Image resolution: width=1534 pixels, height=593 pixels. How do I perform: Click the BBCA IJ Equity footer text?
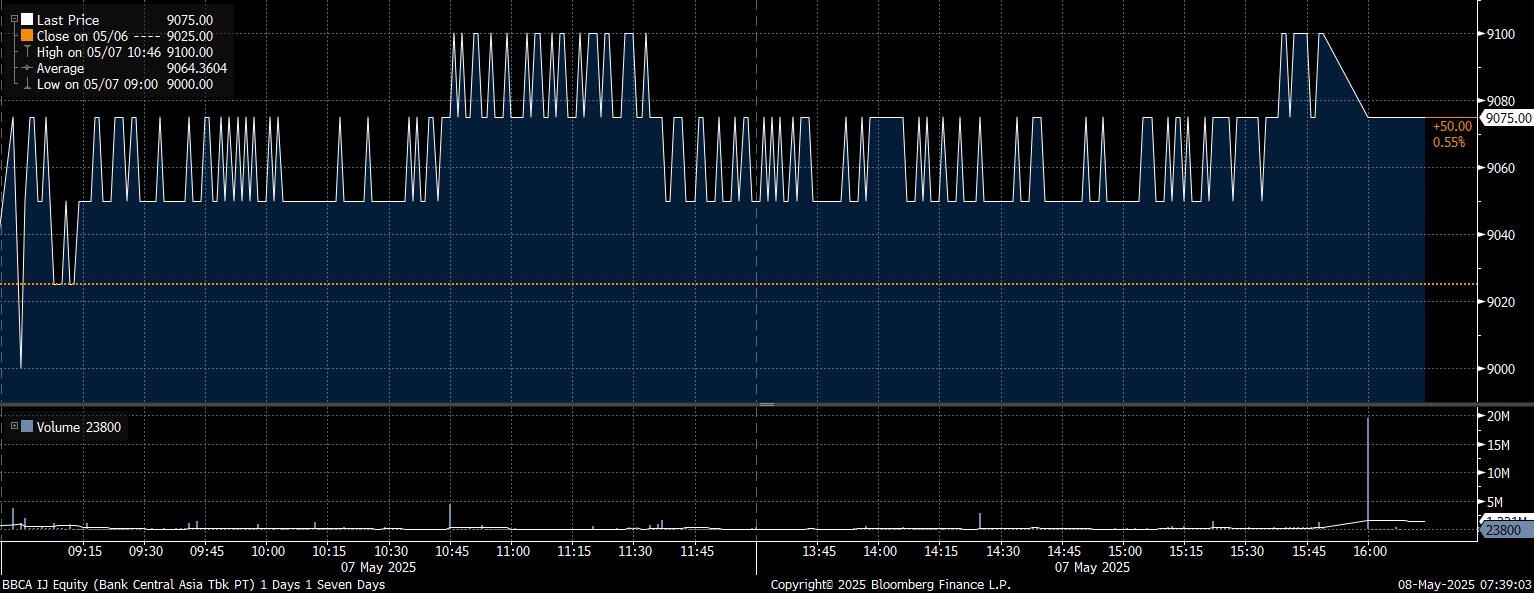point(192,584)
